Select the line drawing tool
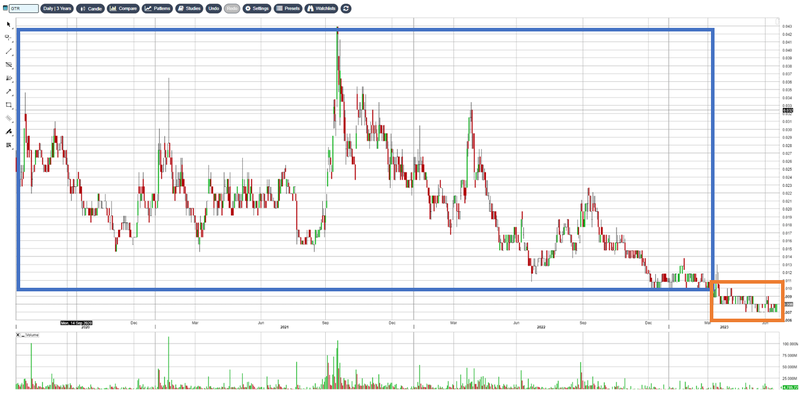 click(x=9, y=52)
